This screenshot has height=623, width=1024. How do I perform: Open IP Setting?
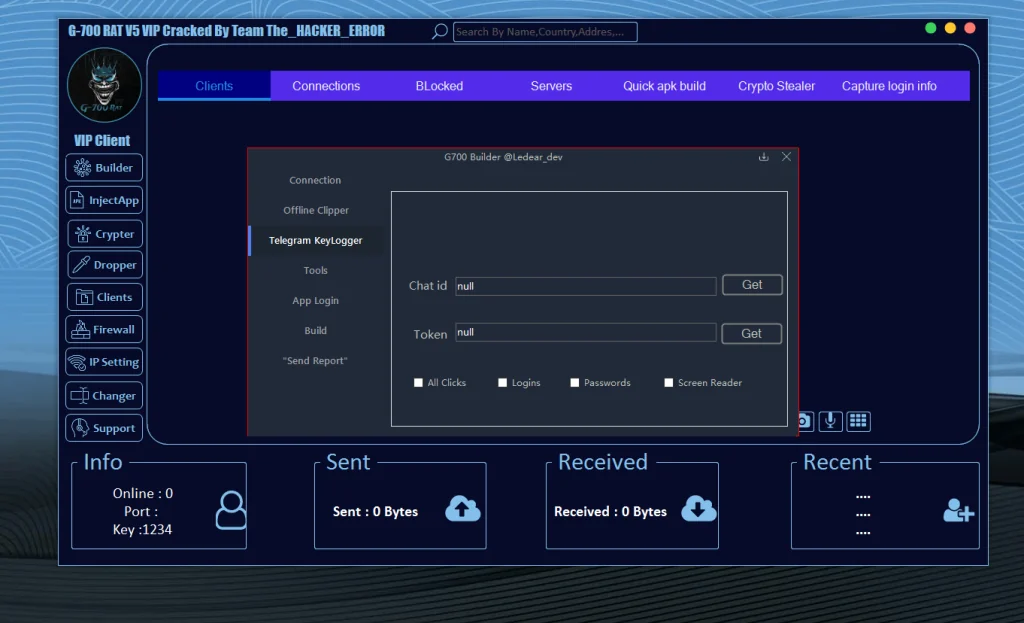pos(103,361)
